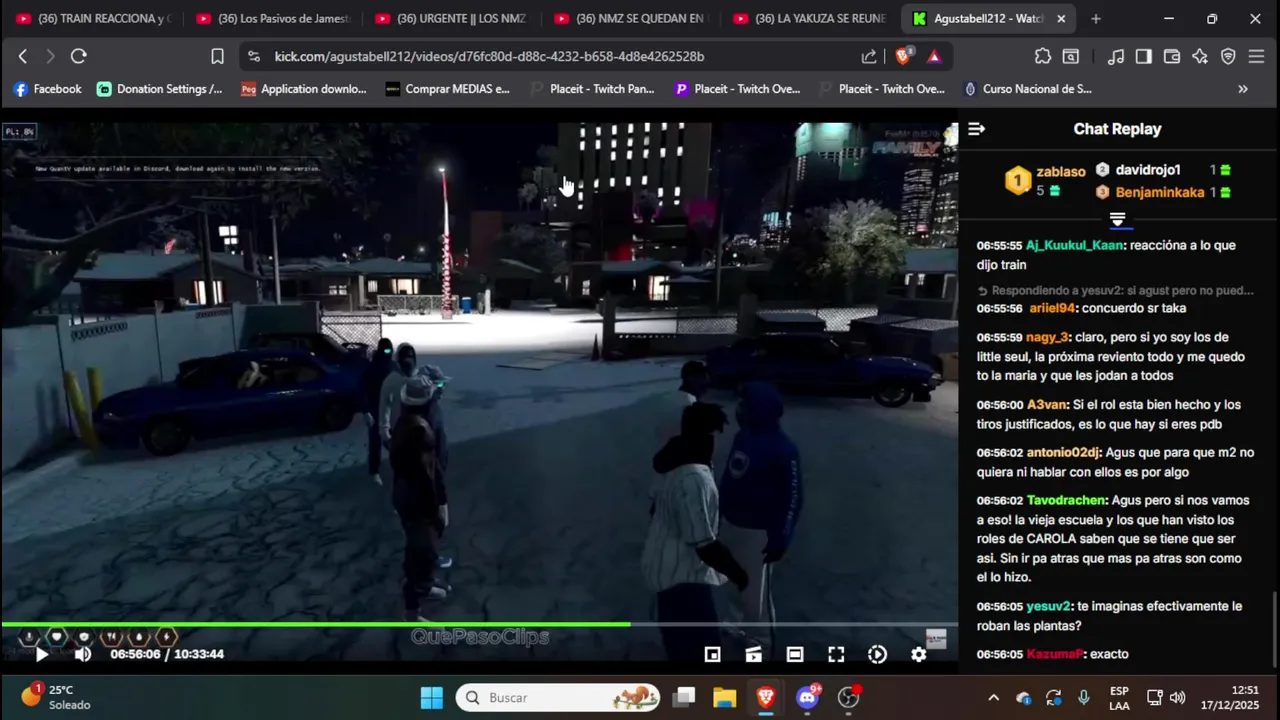Open the Facebook bookmark
Screen dimensions: 1280x720
click(47, 89)
